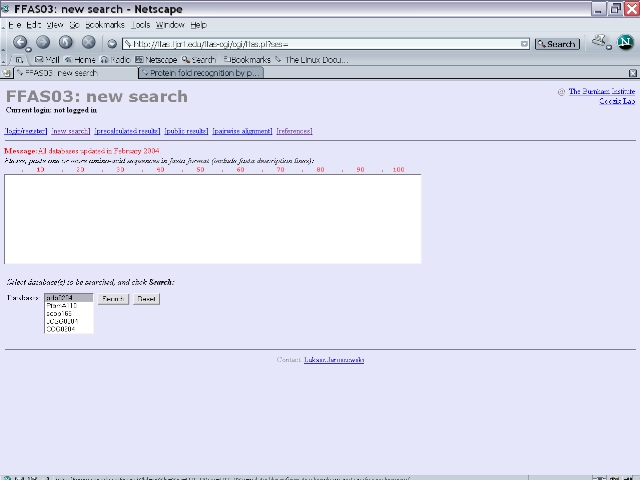The width and height of the screenshot is (640, 480).
Task: Open the Tools menu
Action: click(141, 24)
